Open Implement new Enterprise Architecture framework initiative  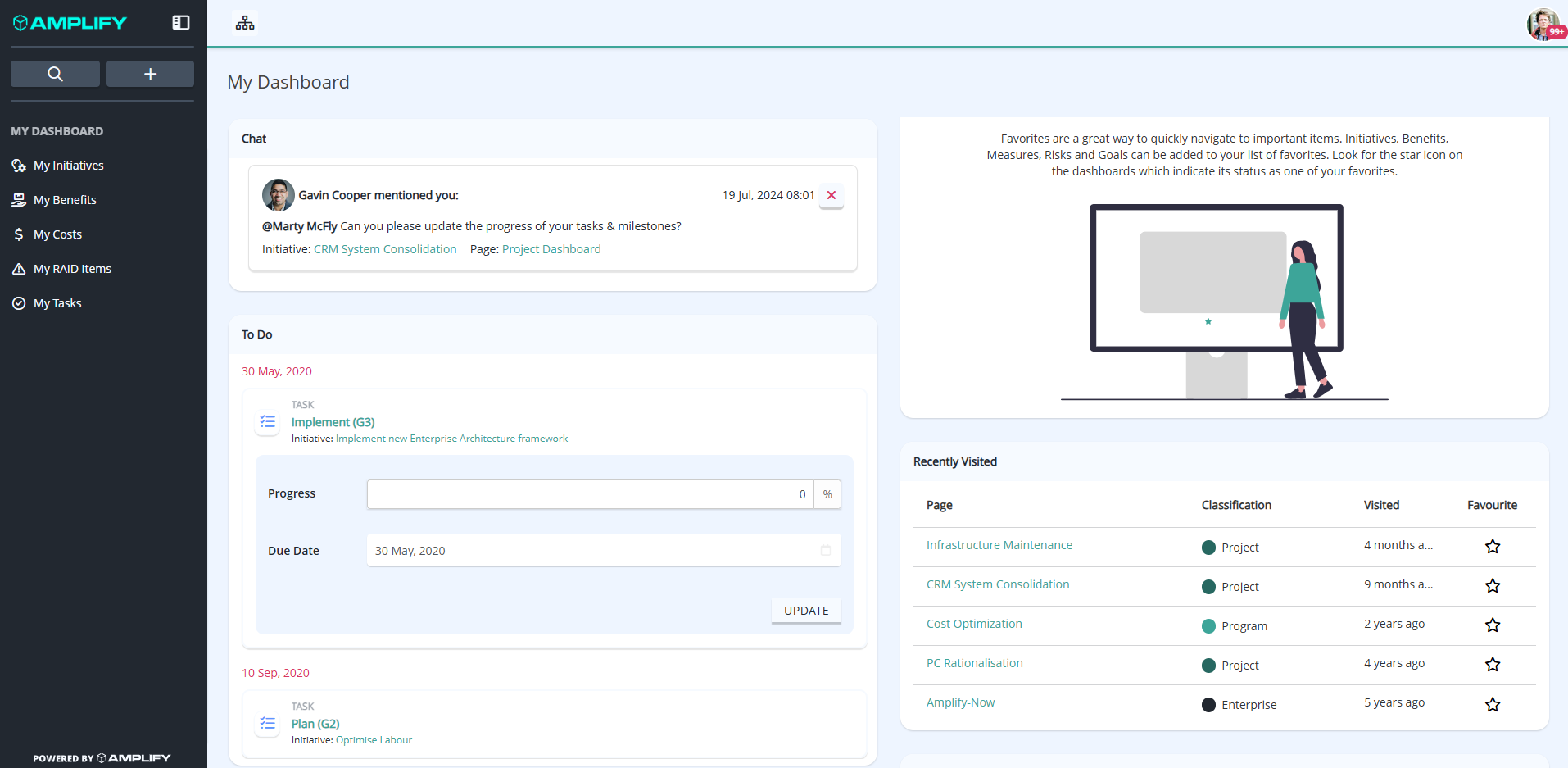point(451,439)
